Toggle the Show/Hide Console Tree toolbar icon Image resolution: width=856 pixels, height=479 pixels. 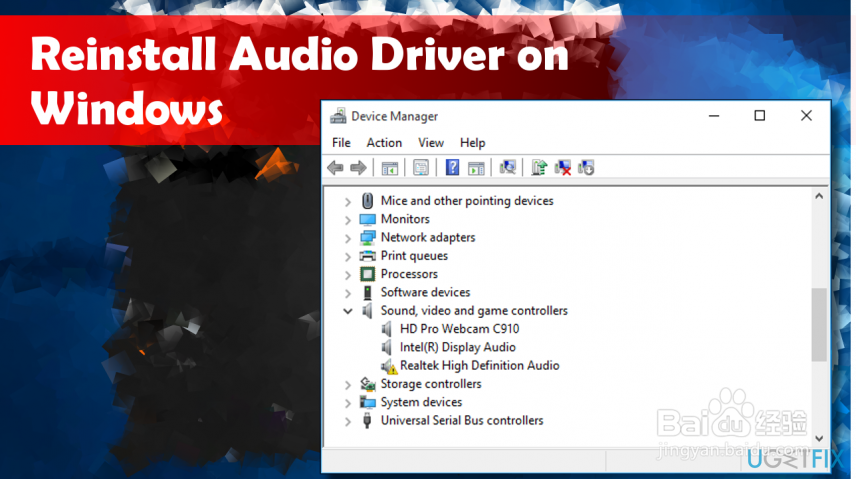[x=389, y=168]
